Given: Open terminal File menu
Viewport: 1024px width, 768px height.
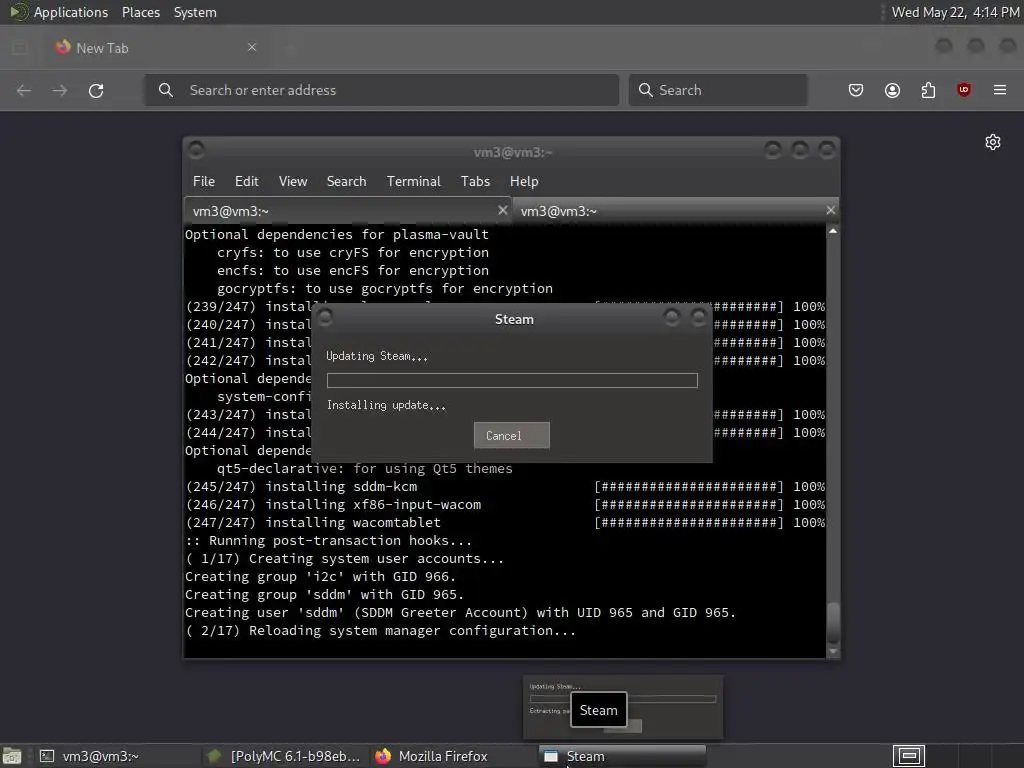Looking at the screenshot, I should coord(204,182).
